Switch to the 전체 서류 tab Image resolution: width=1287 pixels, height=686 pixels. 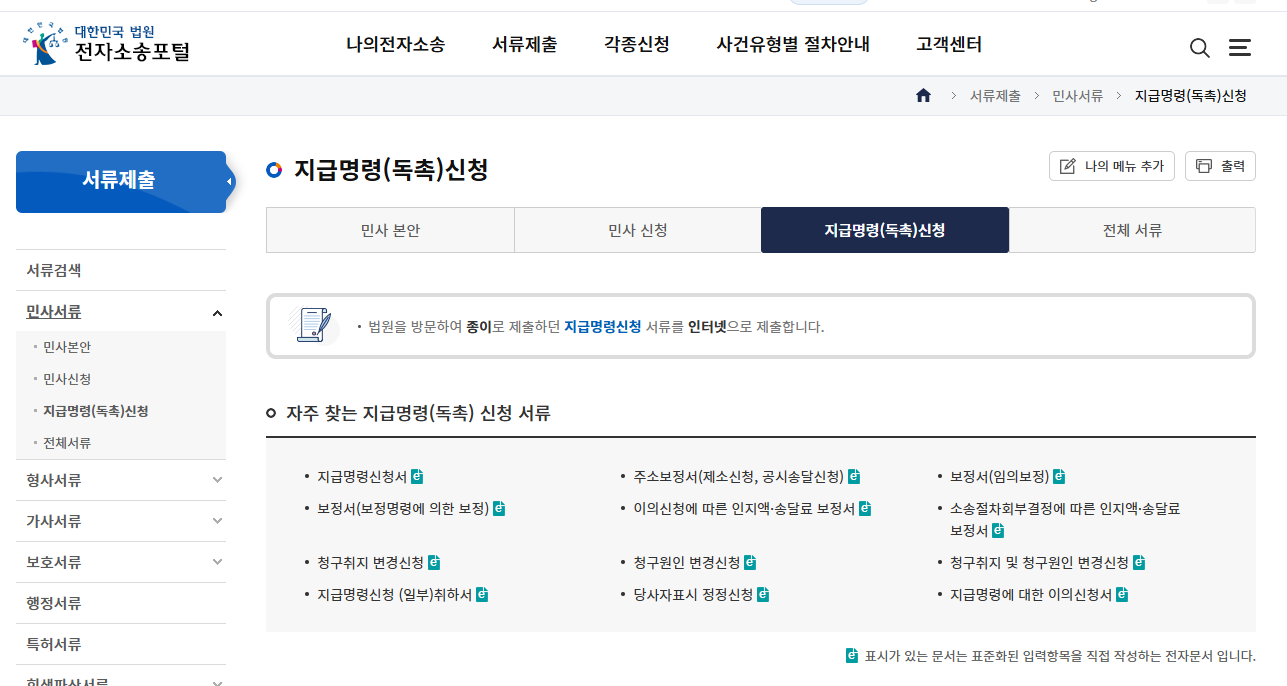[1131, 229]
